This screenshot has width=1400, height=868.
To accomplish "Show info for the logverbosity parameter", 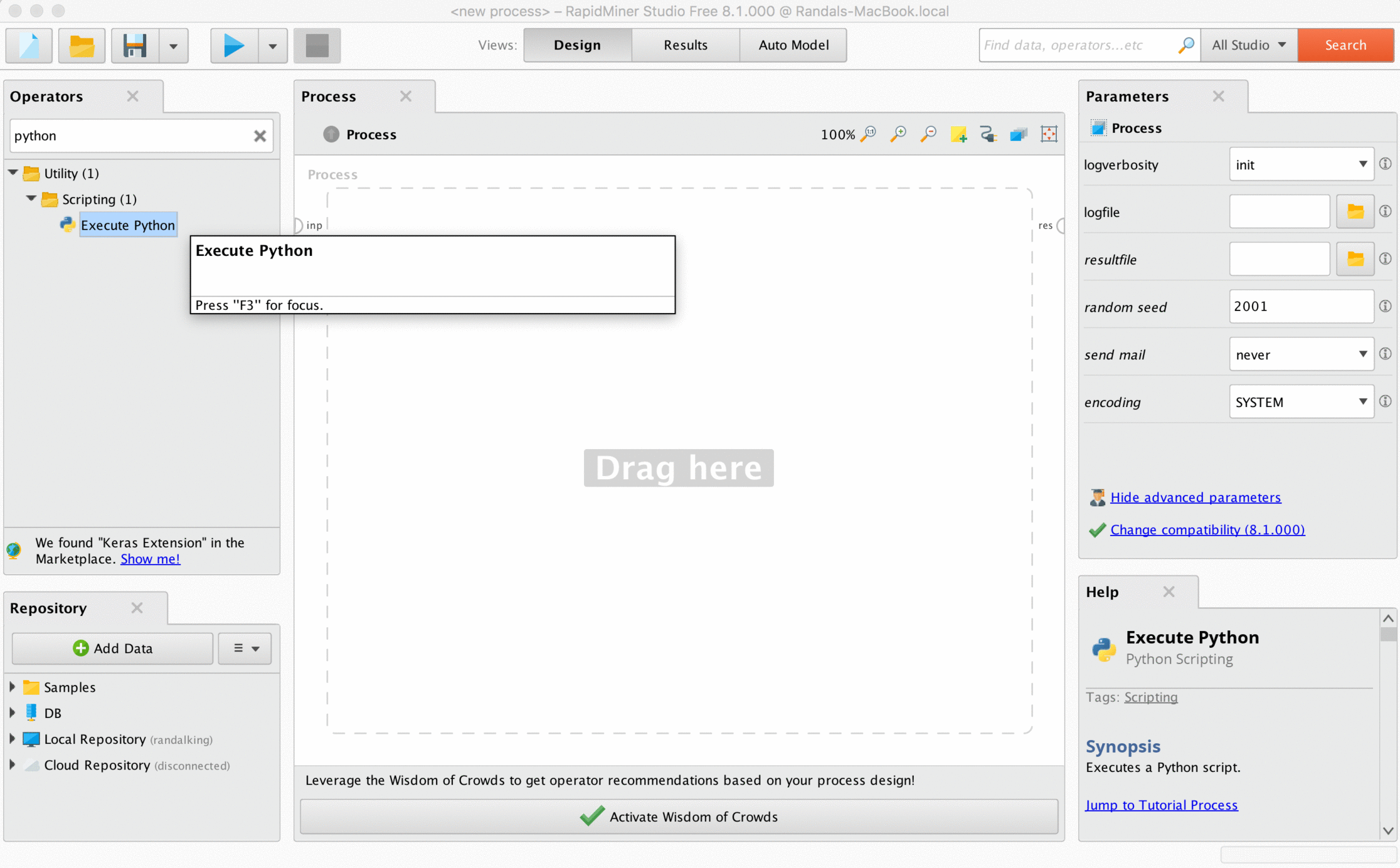I will (1385, 164).
